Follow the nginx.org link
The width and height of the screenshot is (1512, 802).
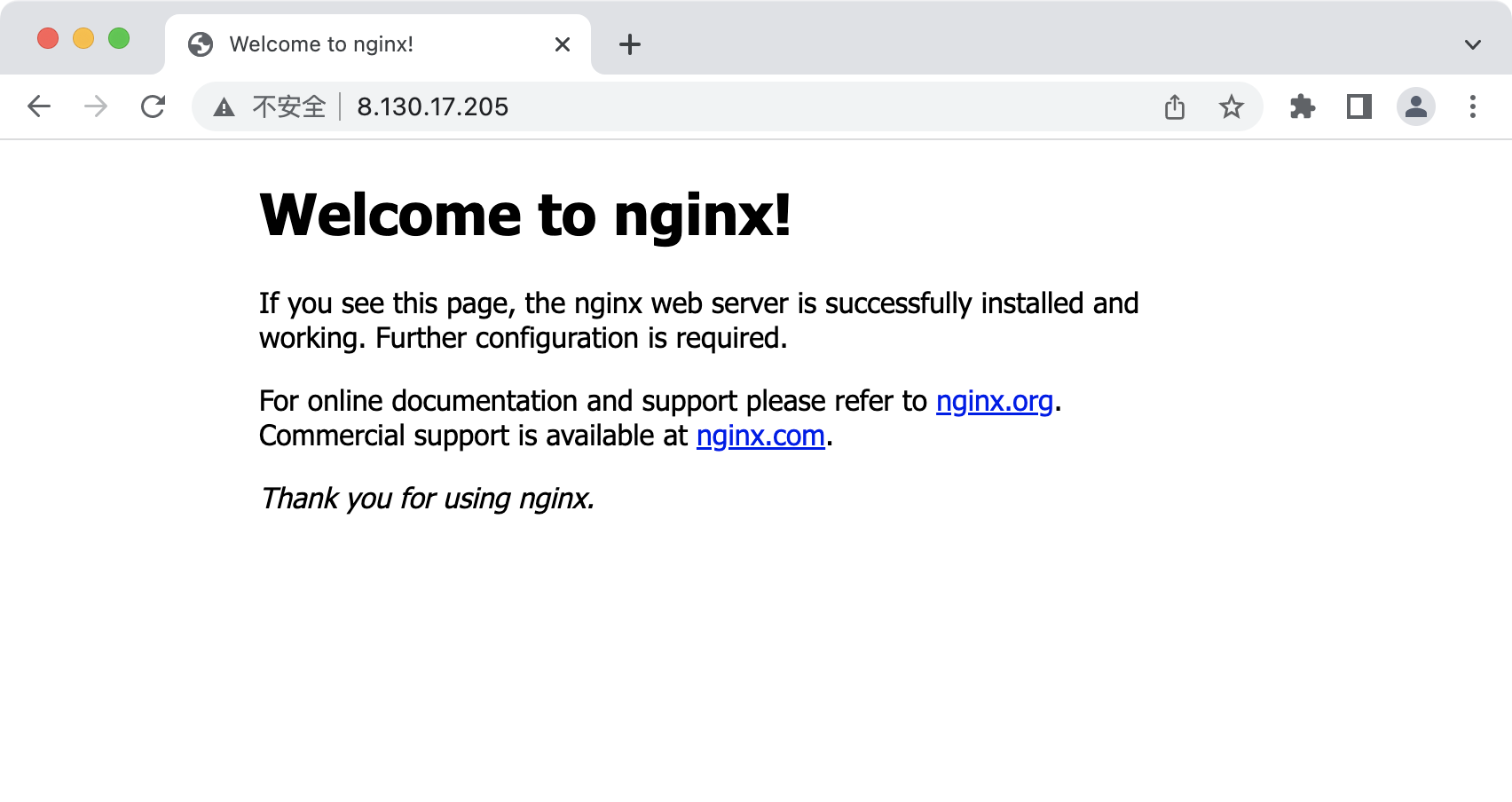click(x=994, y=402)
